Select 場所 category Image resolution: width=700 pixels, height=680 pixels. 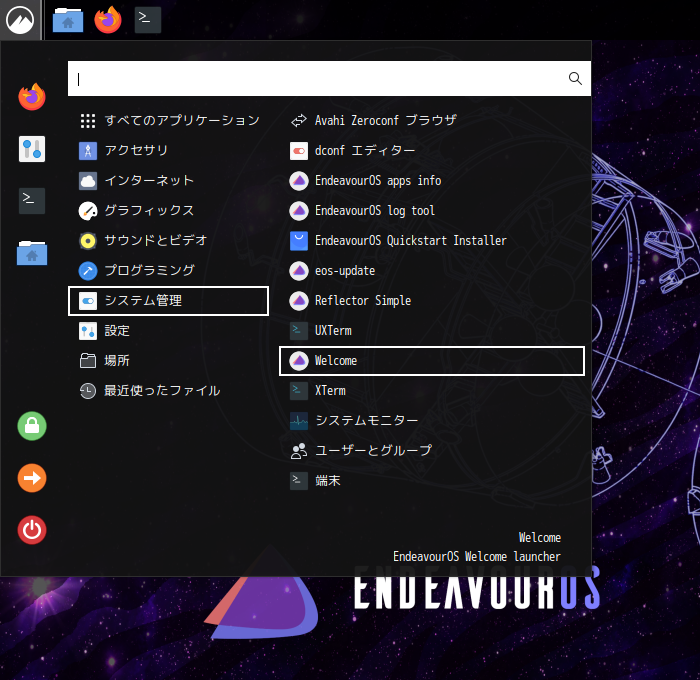click(168, 361)
